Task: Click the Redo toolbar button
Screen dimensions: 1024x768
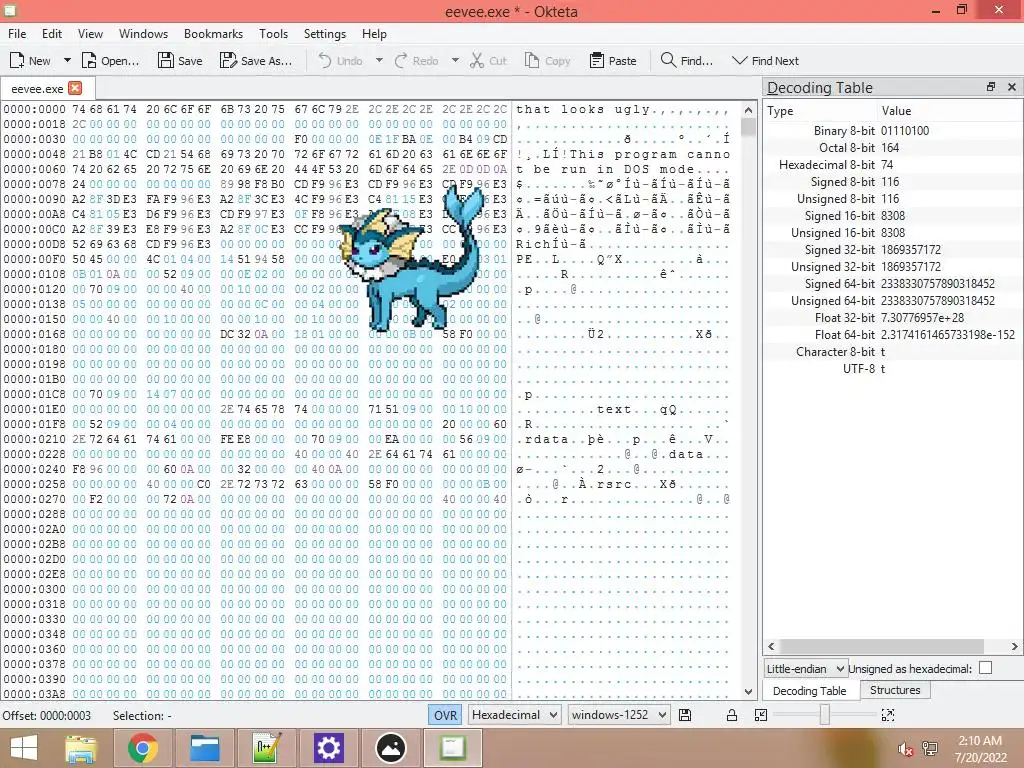Action: pos(416,61)
